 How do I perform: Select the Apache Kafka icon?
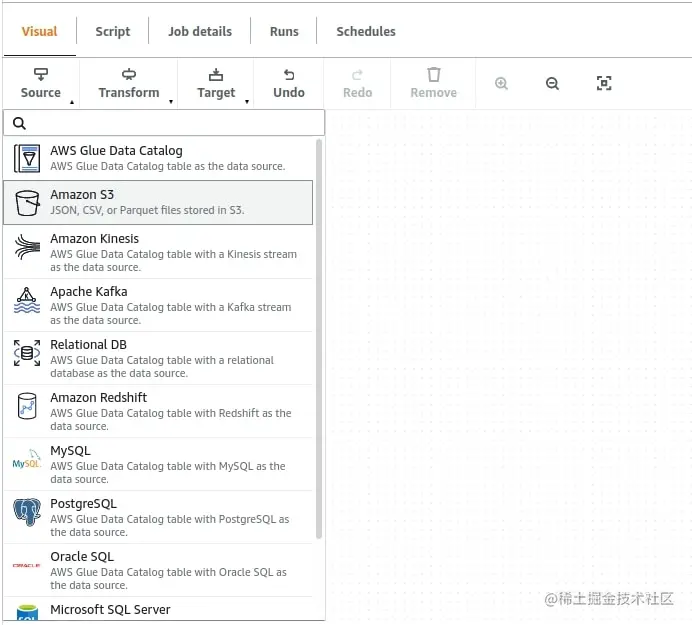pyautogui.click(x=27, y=300)
